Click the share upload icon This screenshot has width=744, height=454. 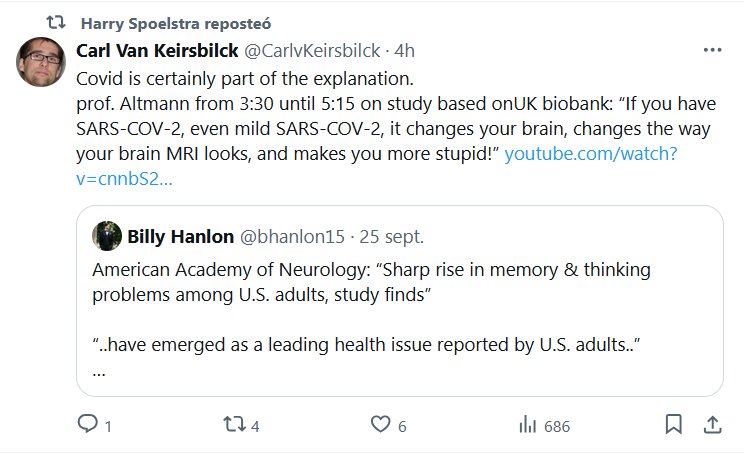[x=712, y=425]
